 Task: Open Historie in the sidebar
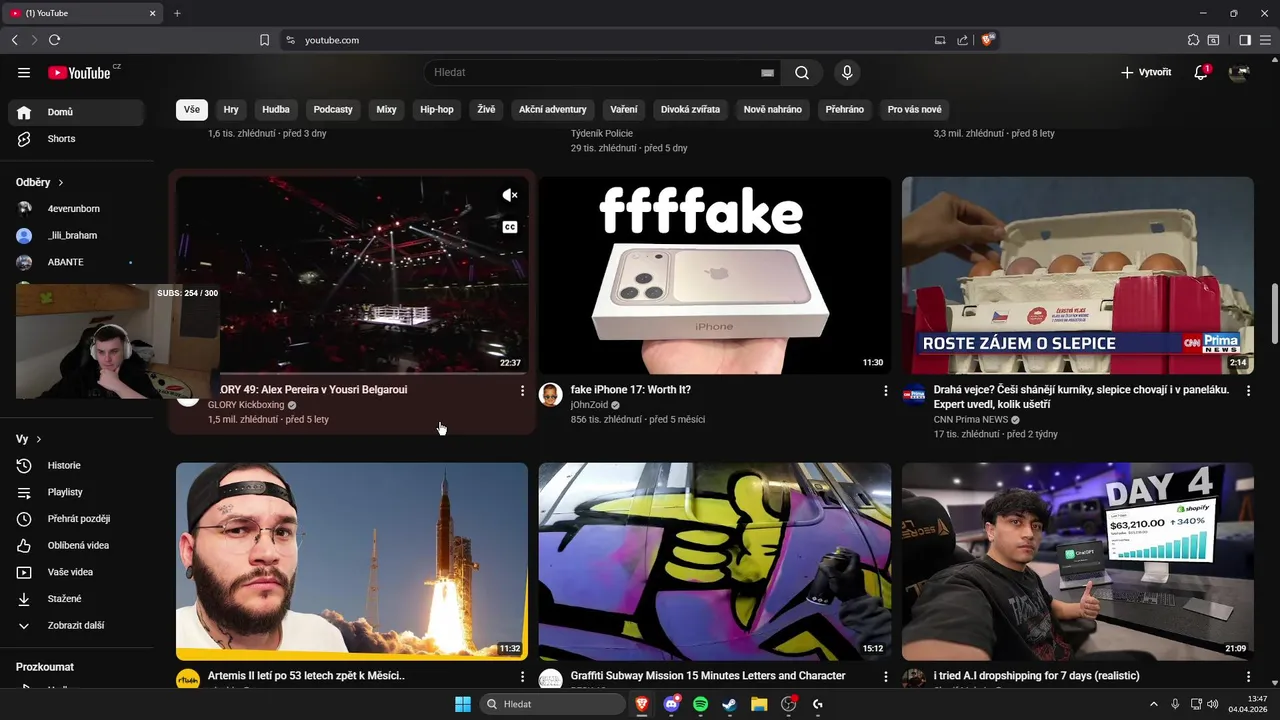click(76, 465)
